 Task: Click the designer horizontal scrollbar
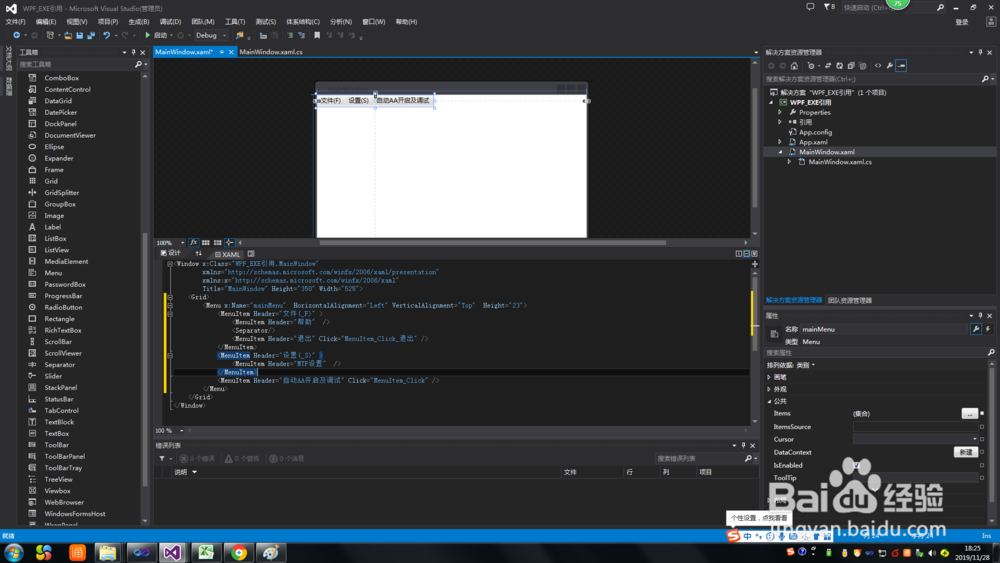point(492,243)
